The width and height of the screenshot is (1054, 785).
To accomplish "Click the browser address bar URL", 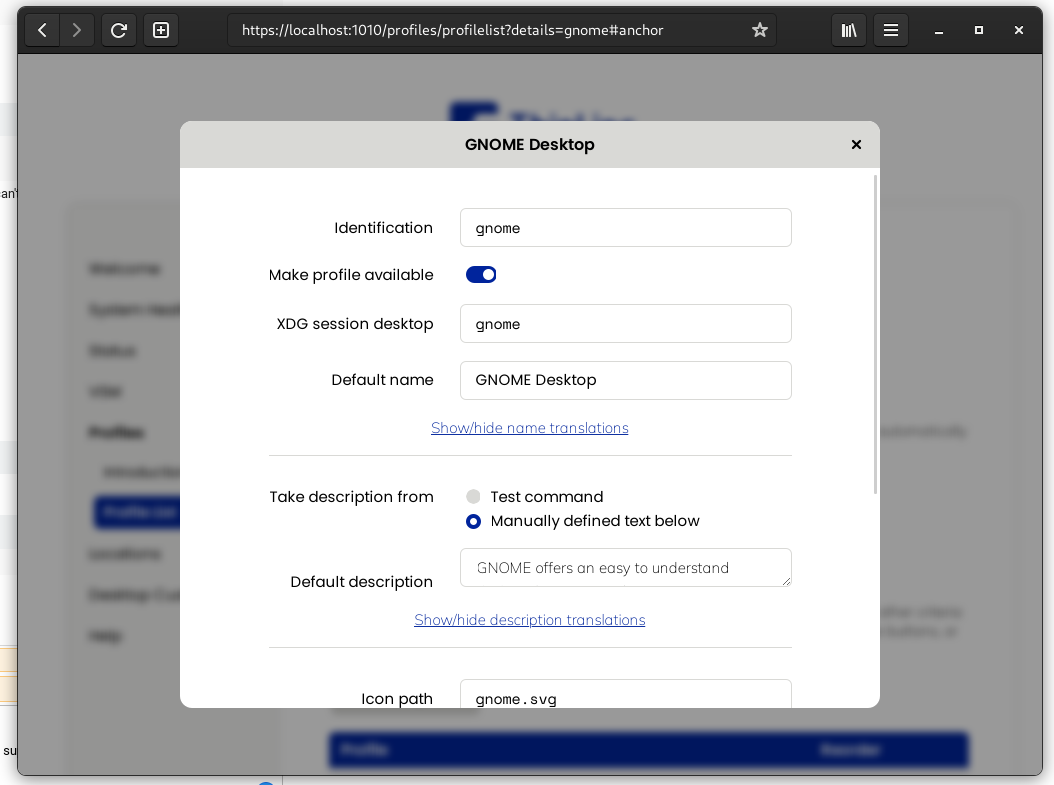I will pos(452,30).
